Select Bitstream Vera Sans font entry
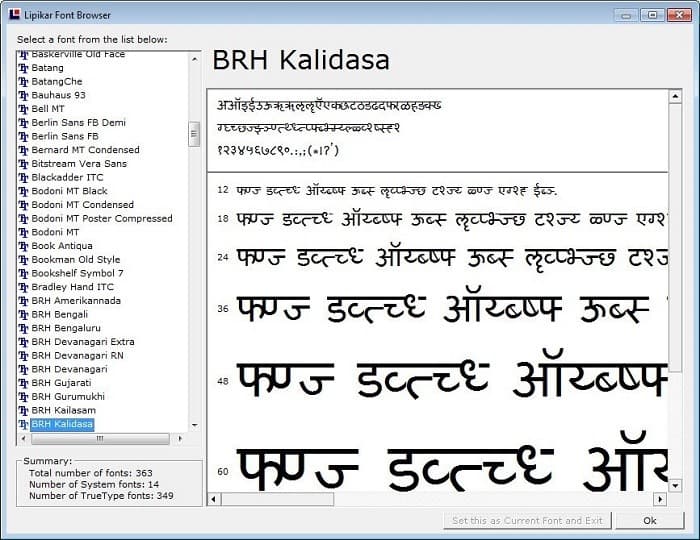The image size is (700, 540). [x=79, y=163]
